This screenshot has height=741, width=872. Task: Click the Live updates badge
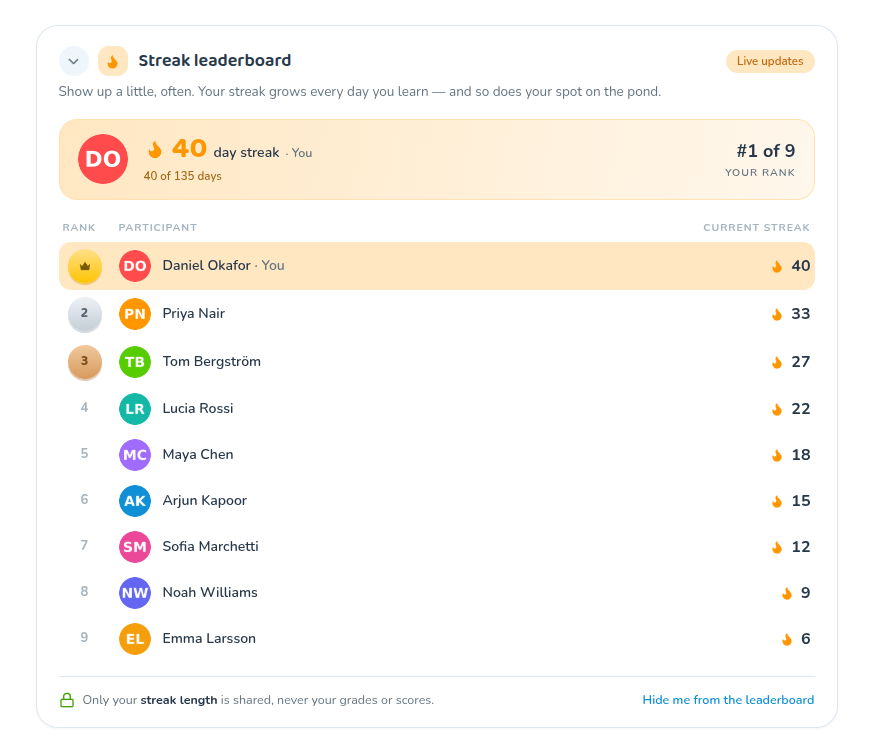pos(770,61)
